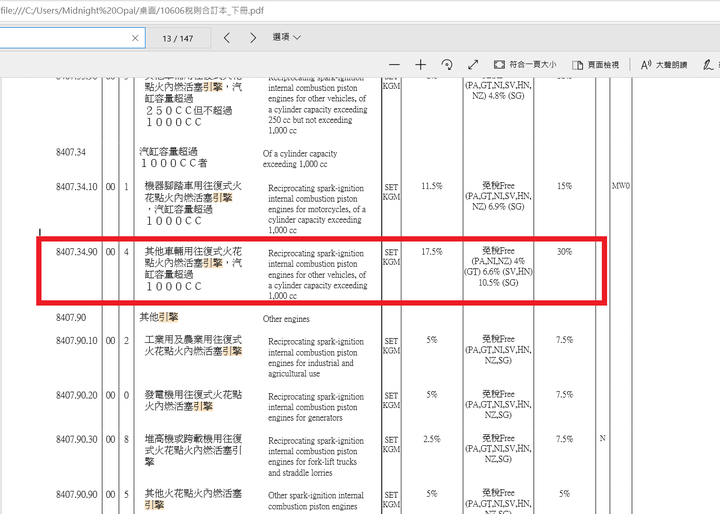Click 堆高機或跨載機用往復 description text

pos(193,438)
